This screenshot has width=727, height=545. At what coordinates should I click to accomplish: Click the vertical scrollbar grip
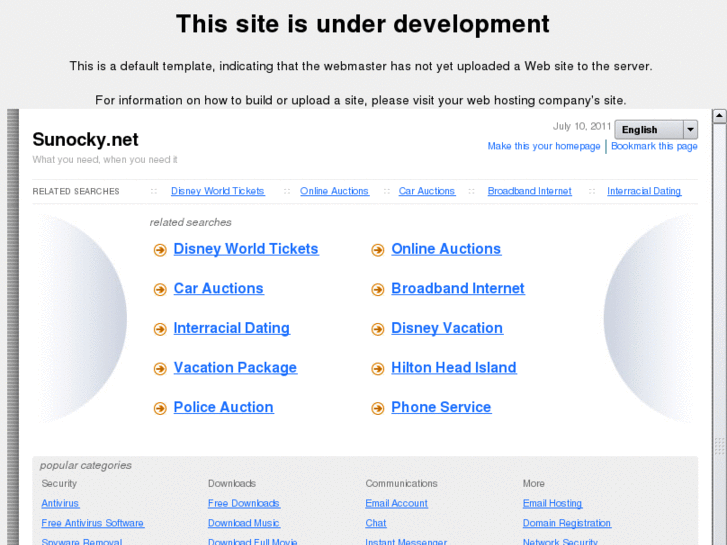(719, 446)
